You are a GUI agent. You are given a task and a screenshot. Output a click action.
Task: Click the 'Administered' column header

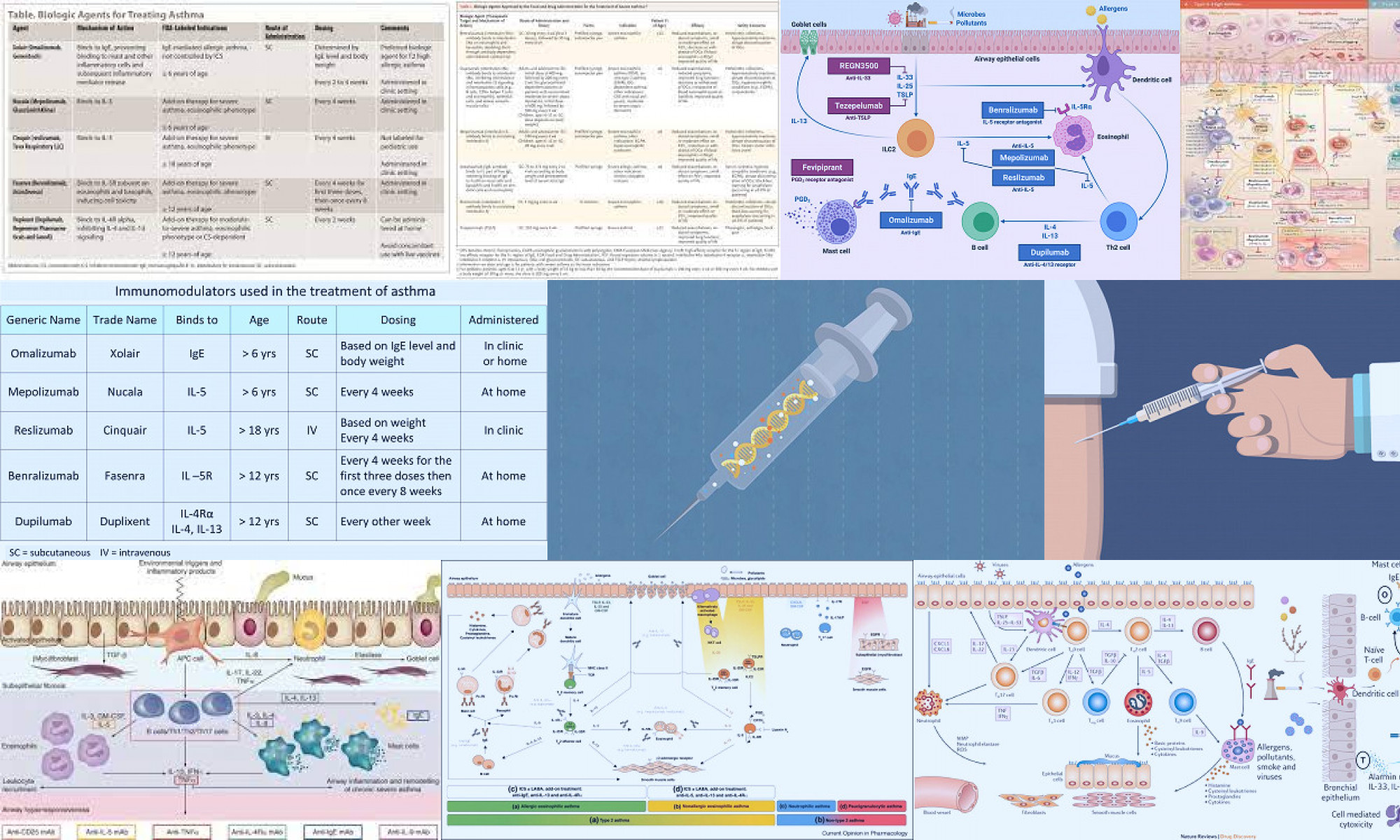(x=503, y=320)
